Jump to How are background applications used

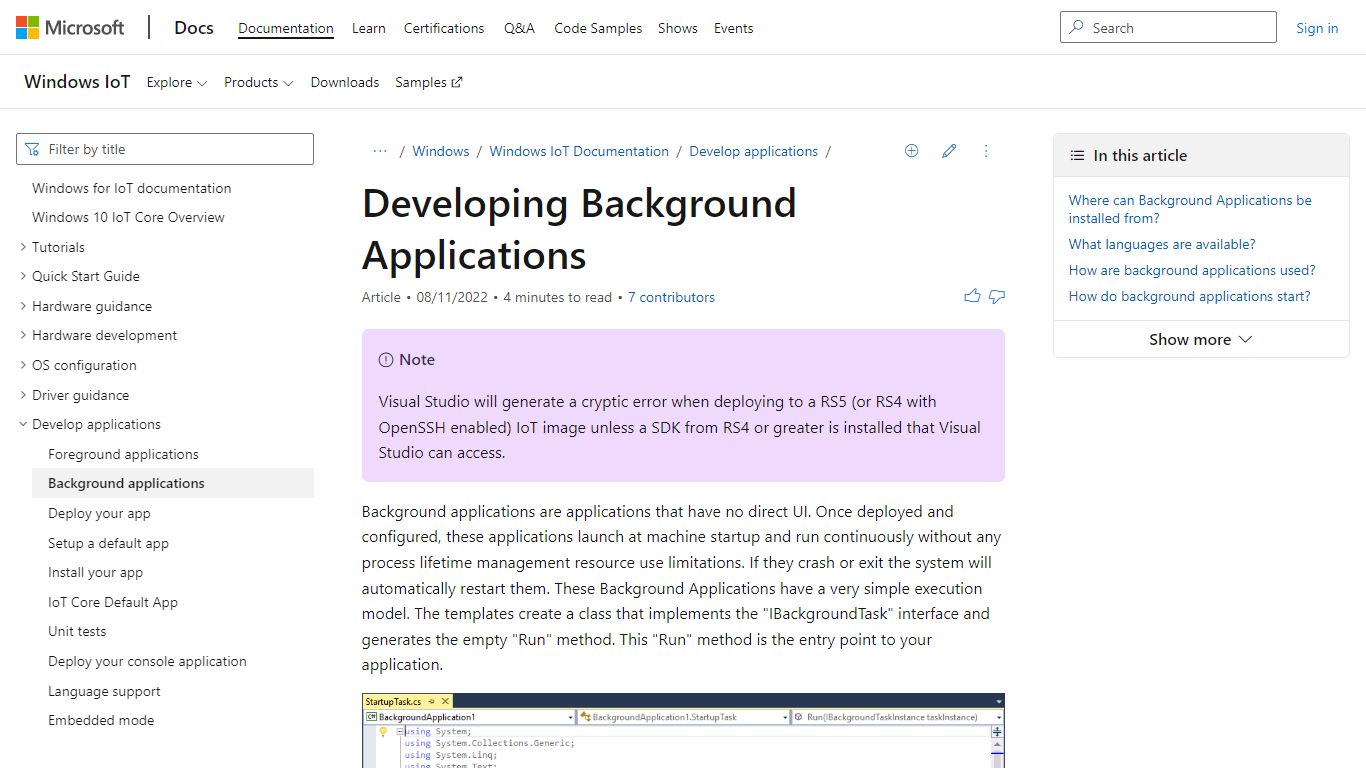[1192, 270]
